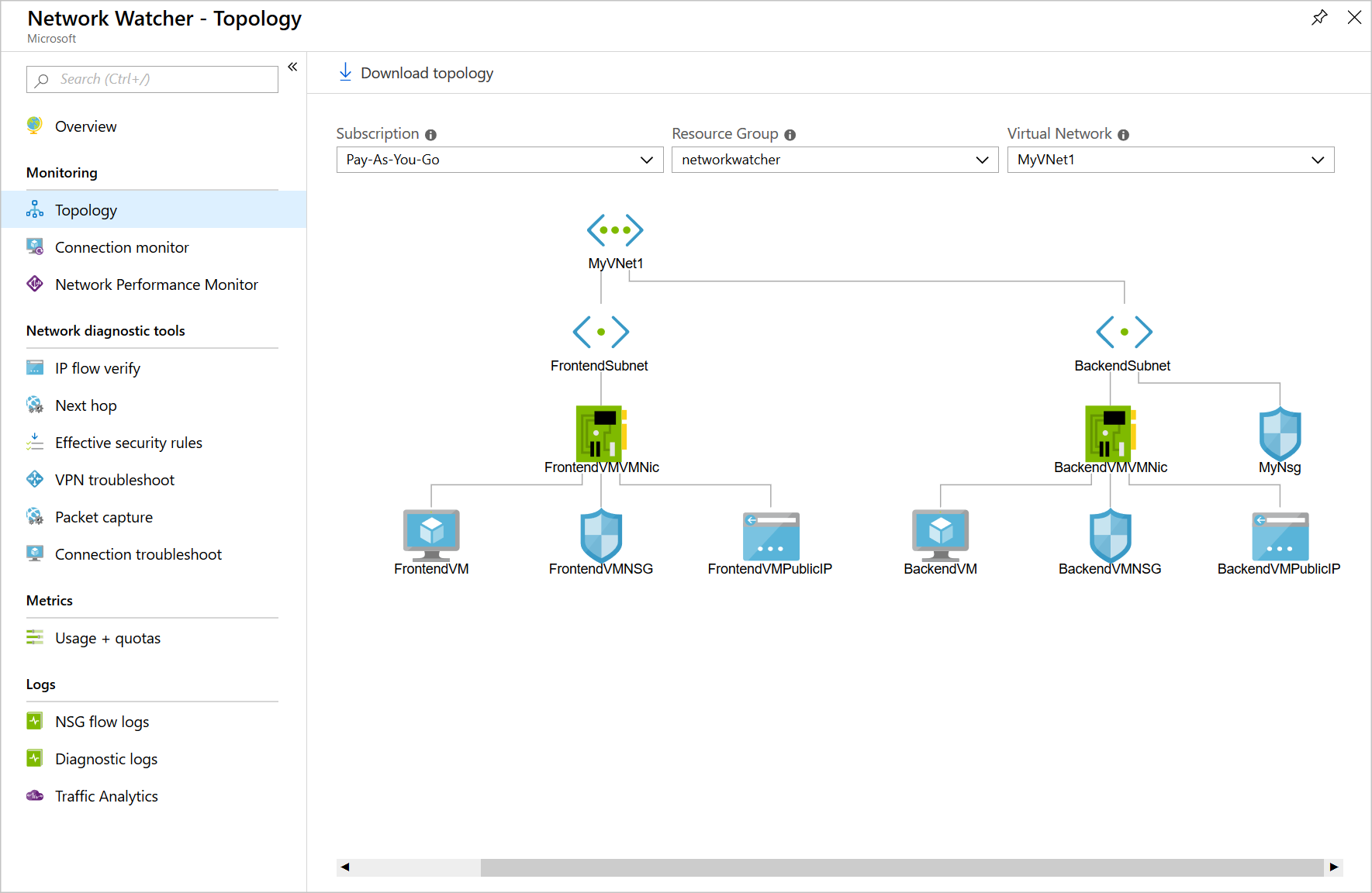Expand the Resource Group dropdown

point(835,160)
